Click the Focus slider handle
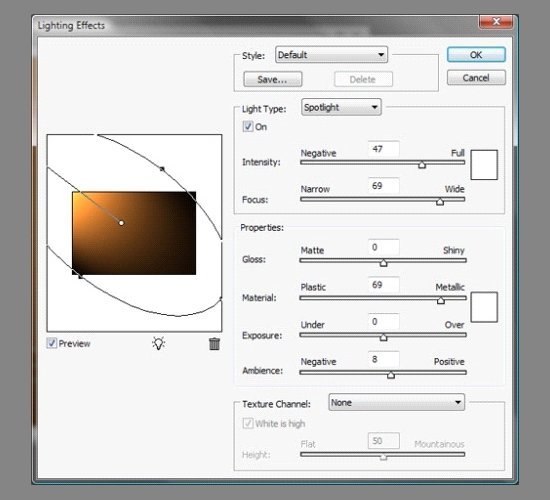The height and width of the screenshot is (500, 550). point(440,201)
